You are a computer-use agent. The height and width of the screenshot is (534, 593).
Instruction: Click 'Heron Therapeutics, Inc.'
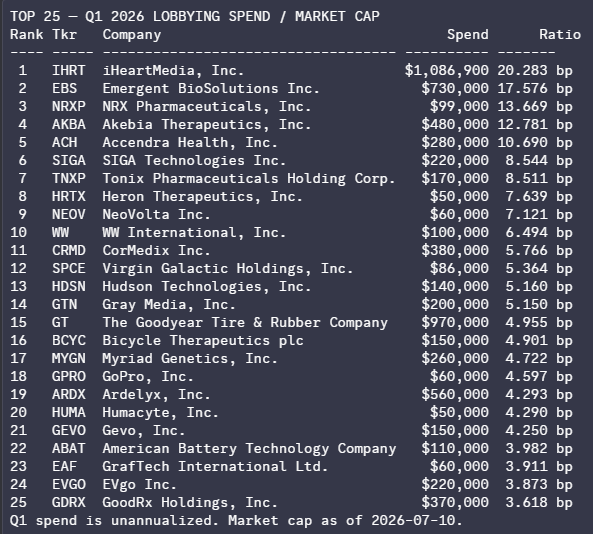203,196
